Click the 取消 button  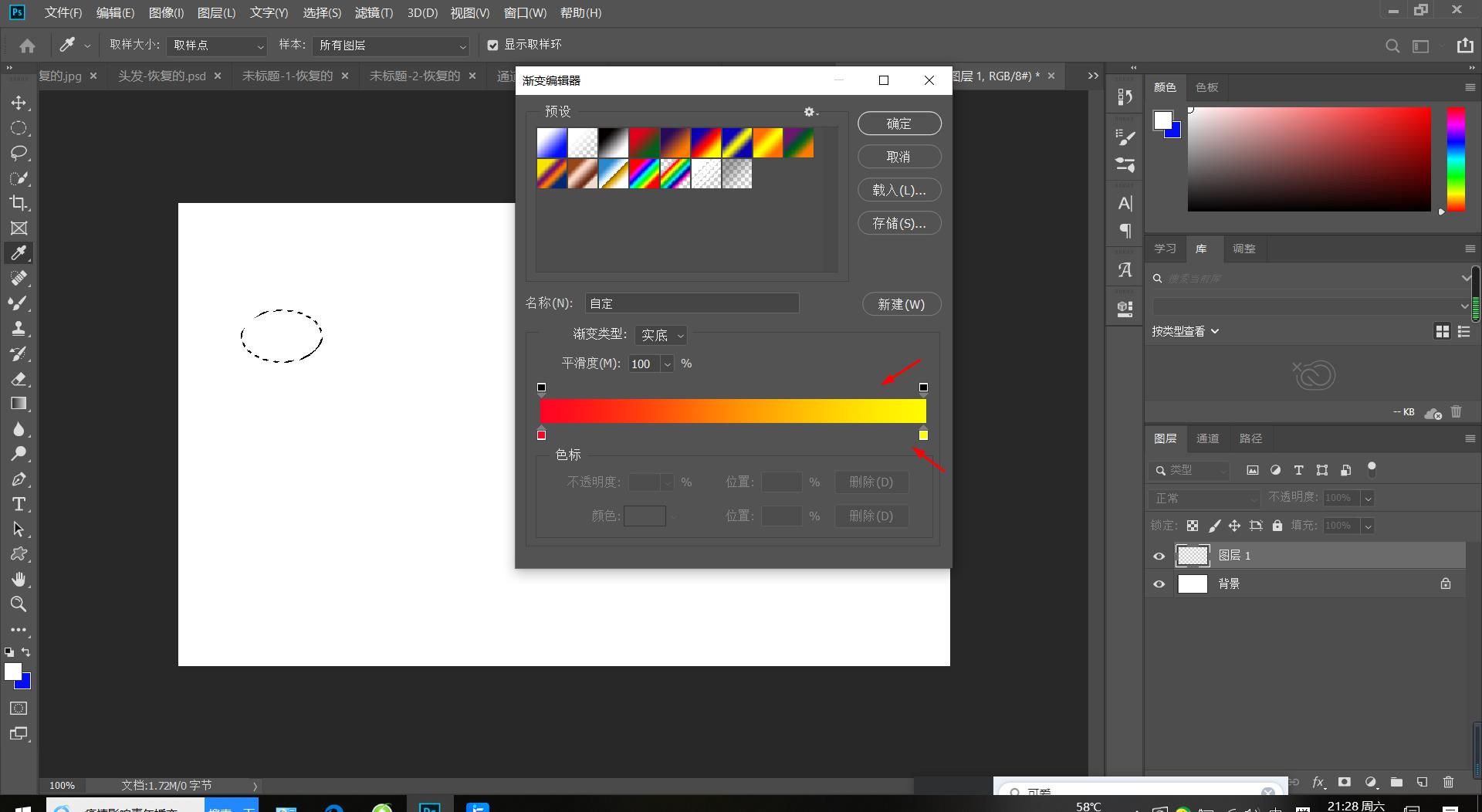(899, 157)
